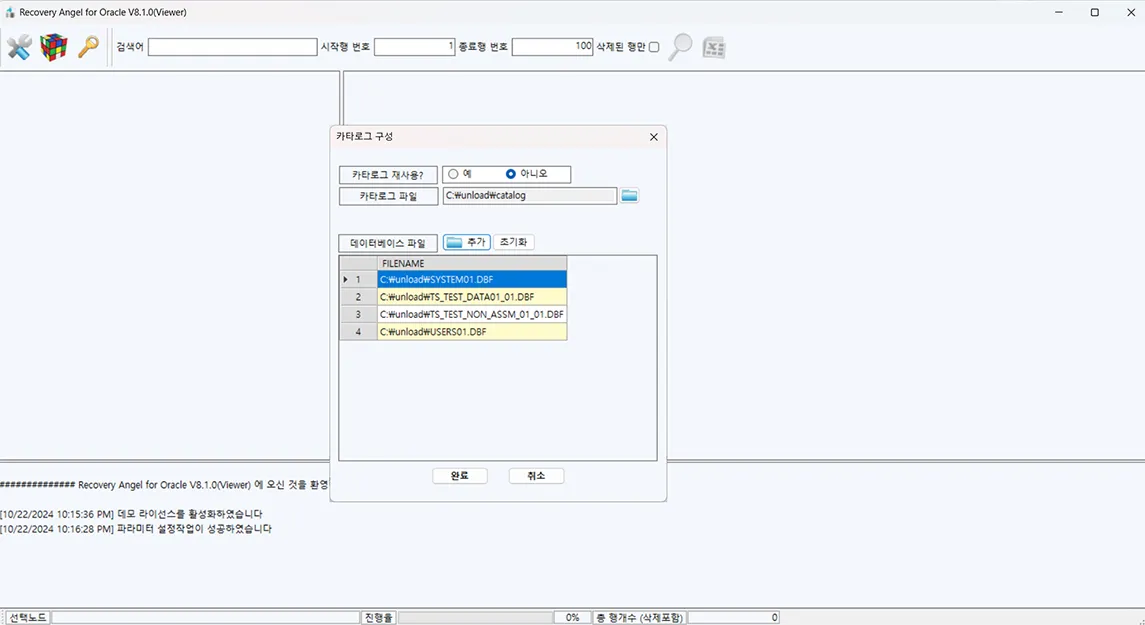Select the 아니오 radio option
The width and height of the screenshot is (1145, 625).
pyautogui.click(x=511, y=174)
